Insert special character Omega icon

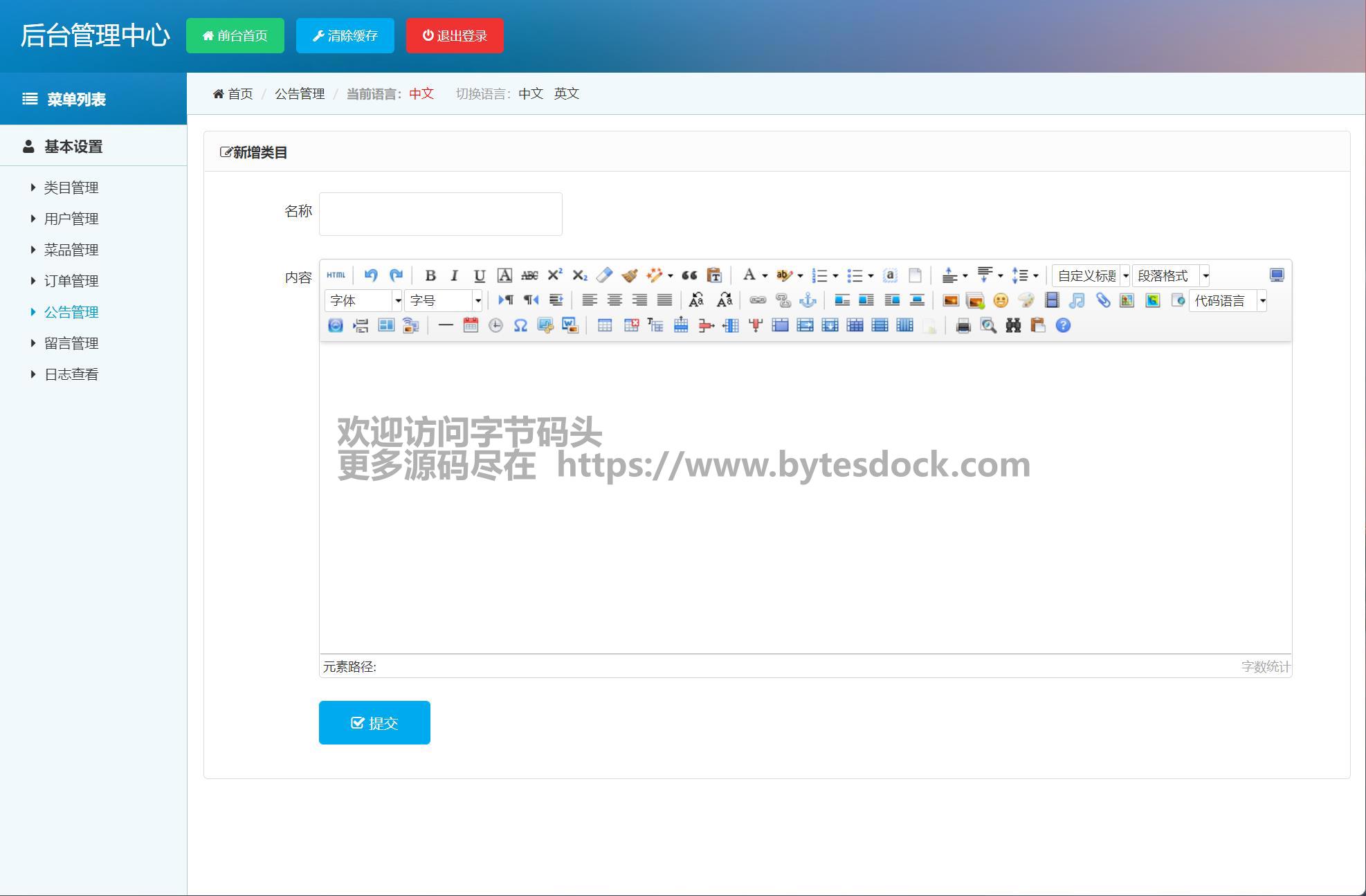pyautogui.click(x=520, y=326)
